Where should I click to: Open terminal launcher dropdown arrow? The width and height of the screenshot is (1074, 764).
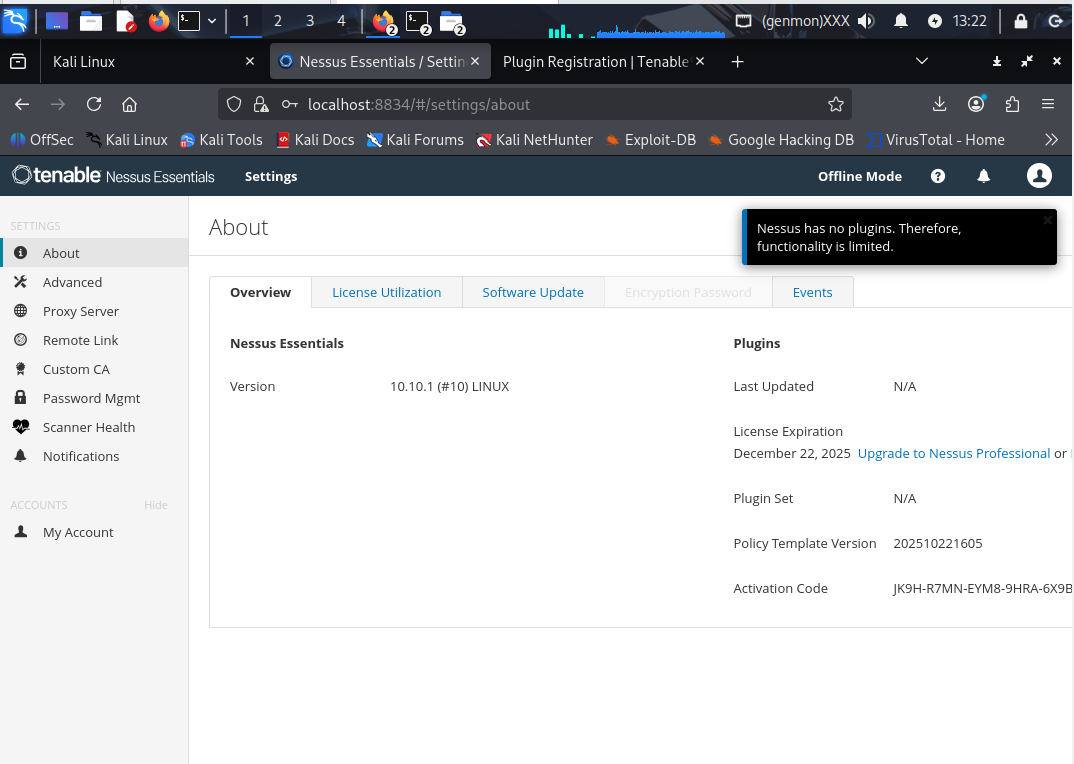coord(212,21)
